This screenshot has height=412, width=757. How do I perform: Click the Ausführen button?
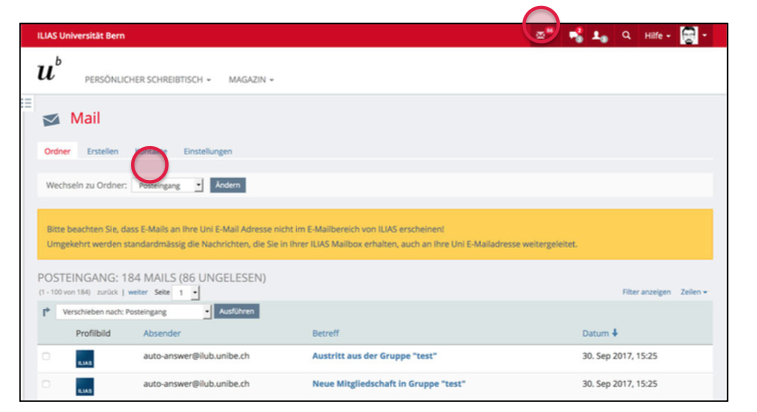click(236, 311)
